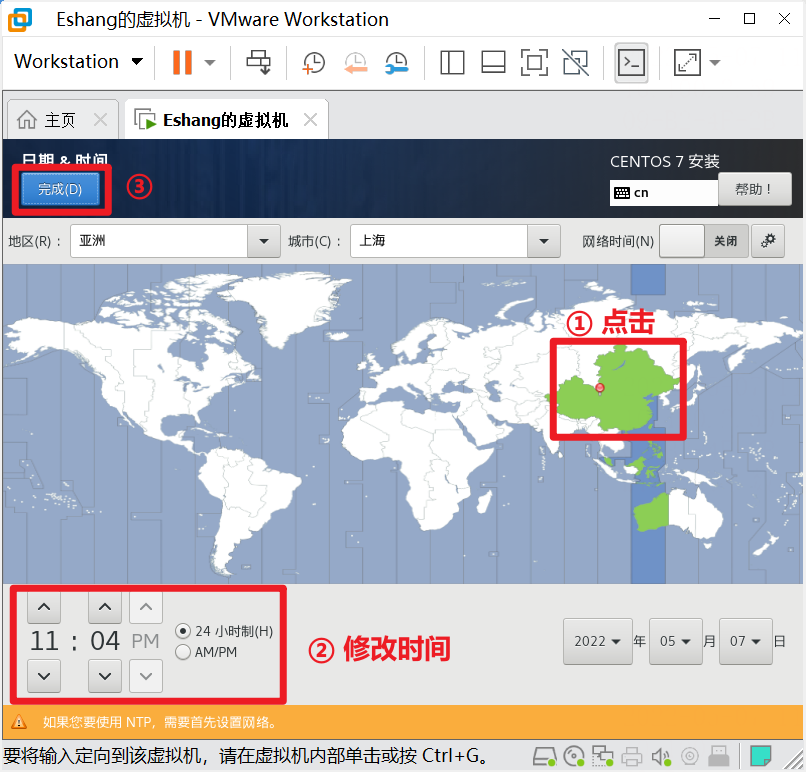Click the sound card status icon
The image size is (806, 772).
click(x=661, y=756)
